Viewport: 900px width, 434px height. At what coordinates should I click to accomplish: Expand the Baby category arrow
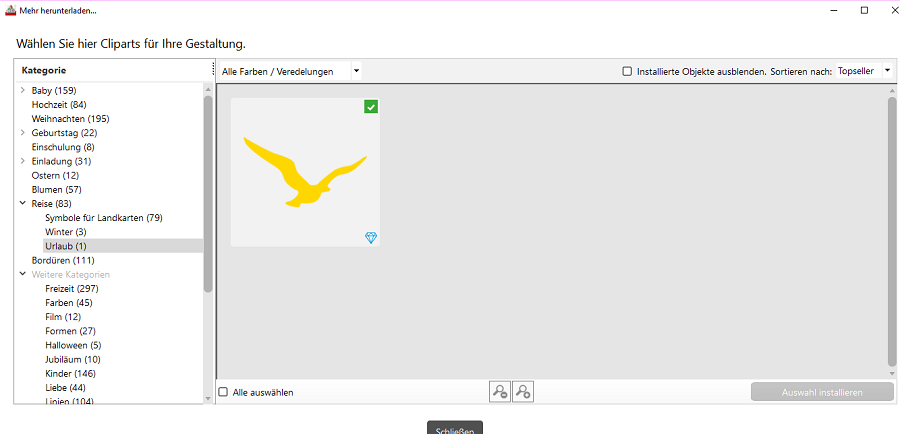pyautogui.click(x=22, y=90)
